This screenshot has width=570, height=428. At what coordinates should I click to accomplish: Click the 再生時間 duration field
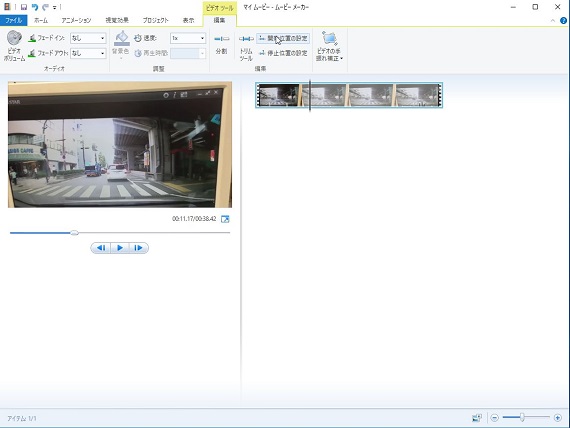pos(188,53)
